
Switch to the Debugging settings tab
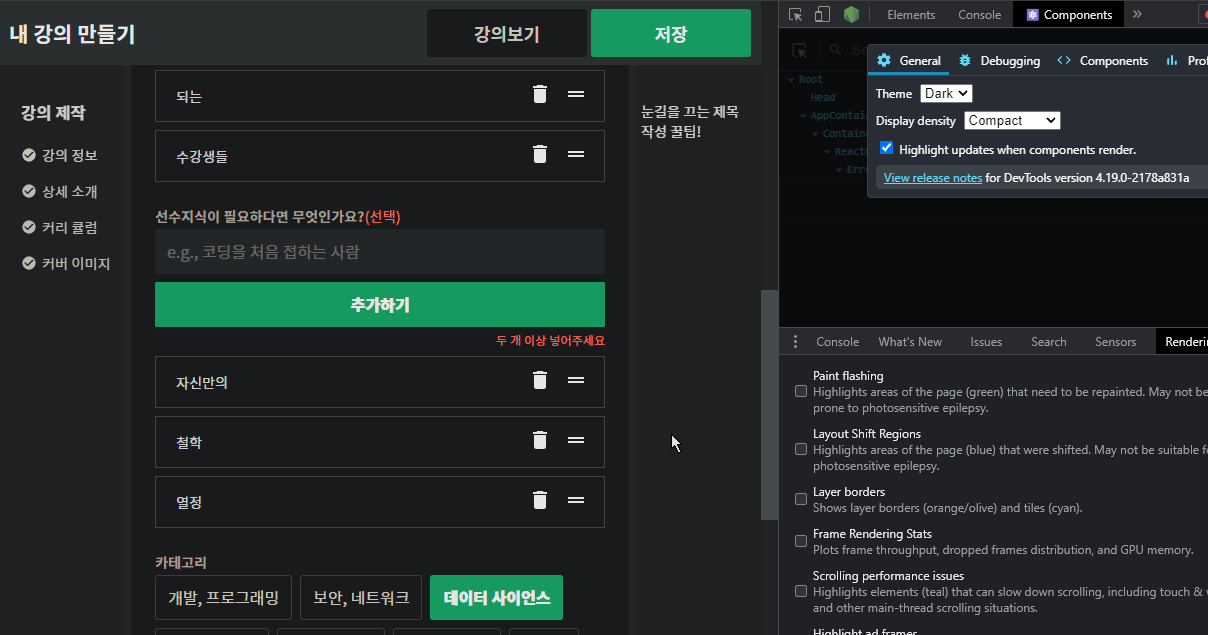tap(999, 60)
